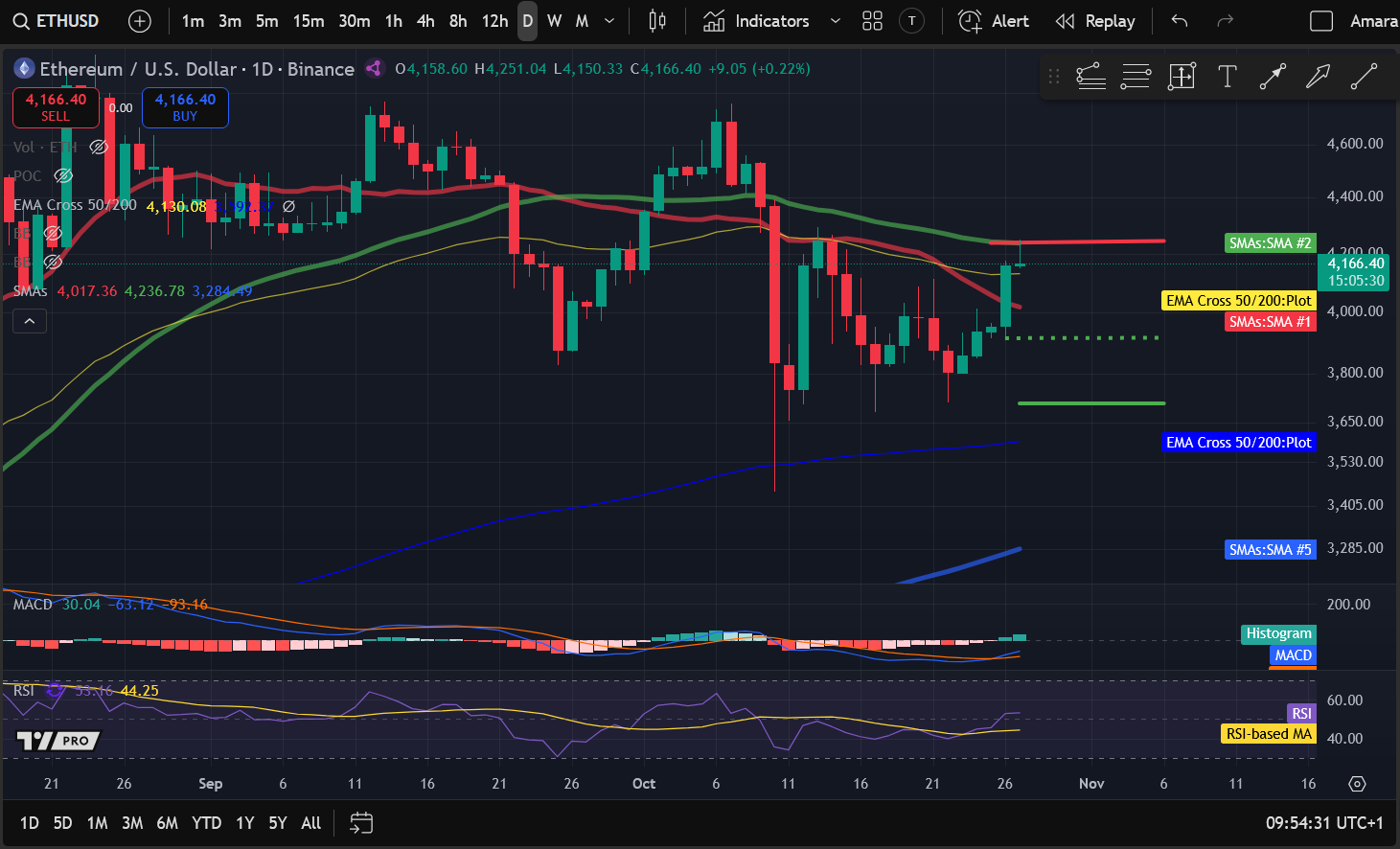Expand the collapsed indicator pane arrow
The height and width of the screenshot is (849, 1400).
point(30,321)
